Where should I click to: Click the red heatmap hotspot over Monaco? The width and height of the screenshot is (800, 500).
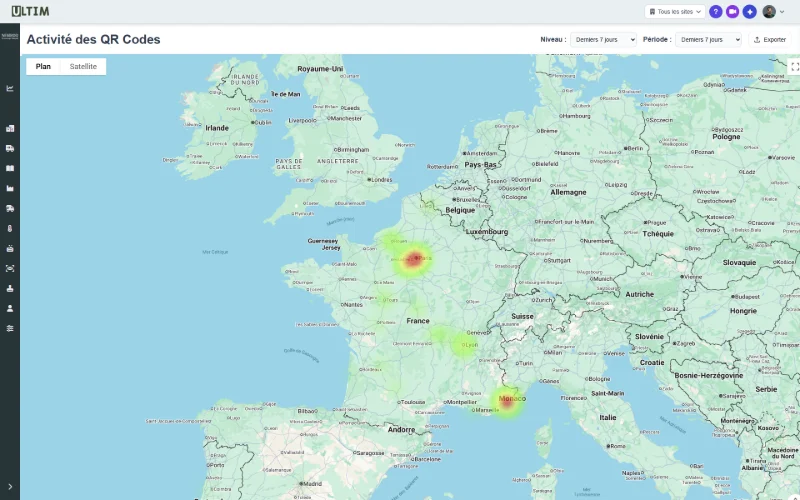tap(507, 401)
